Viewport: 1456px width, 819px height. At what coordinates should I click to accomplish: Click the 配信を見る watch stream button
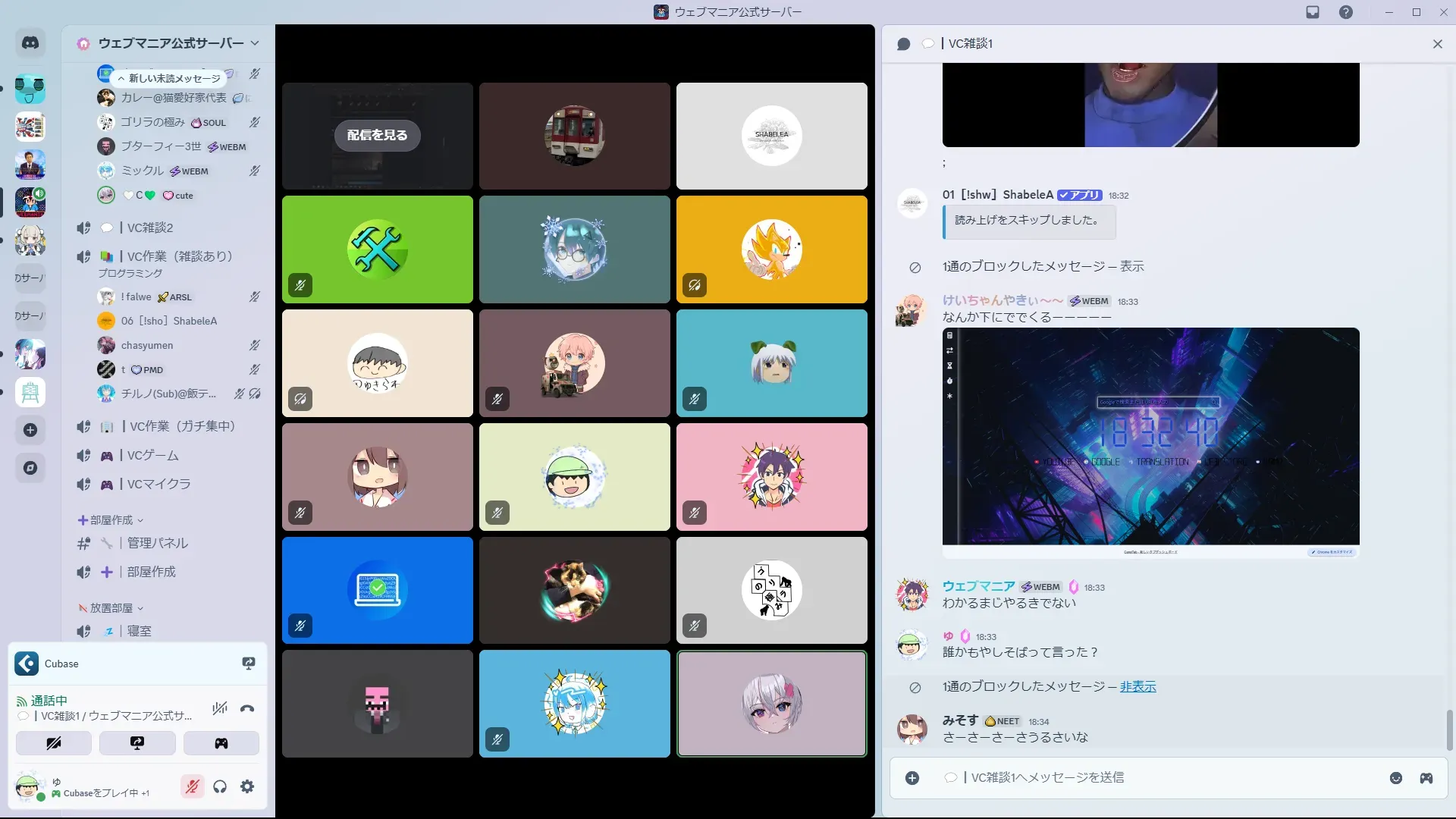[x=377, y=136]
